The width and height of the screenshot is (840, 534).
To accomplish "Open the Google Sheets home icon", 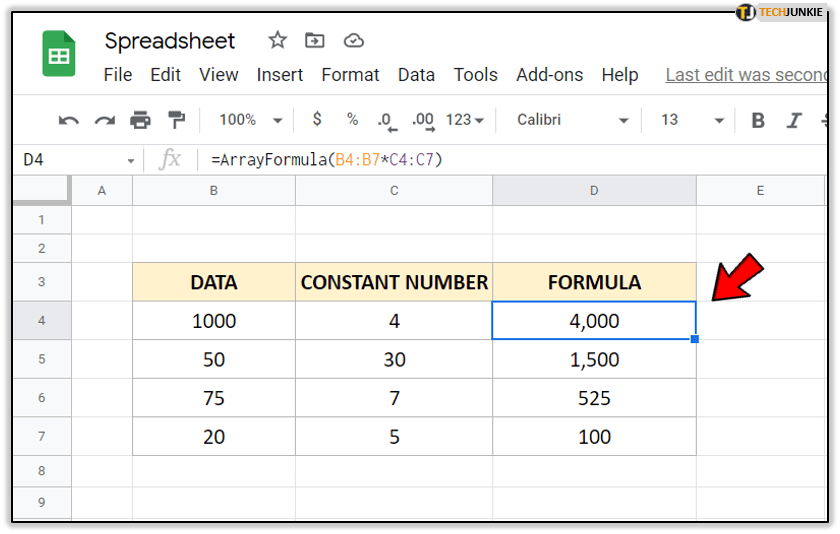I will [59, 53].
